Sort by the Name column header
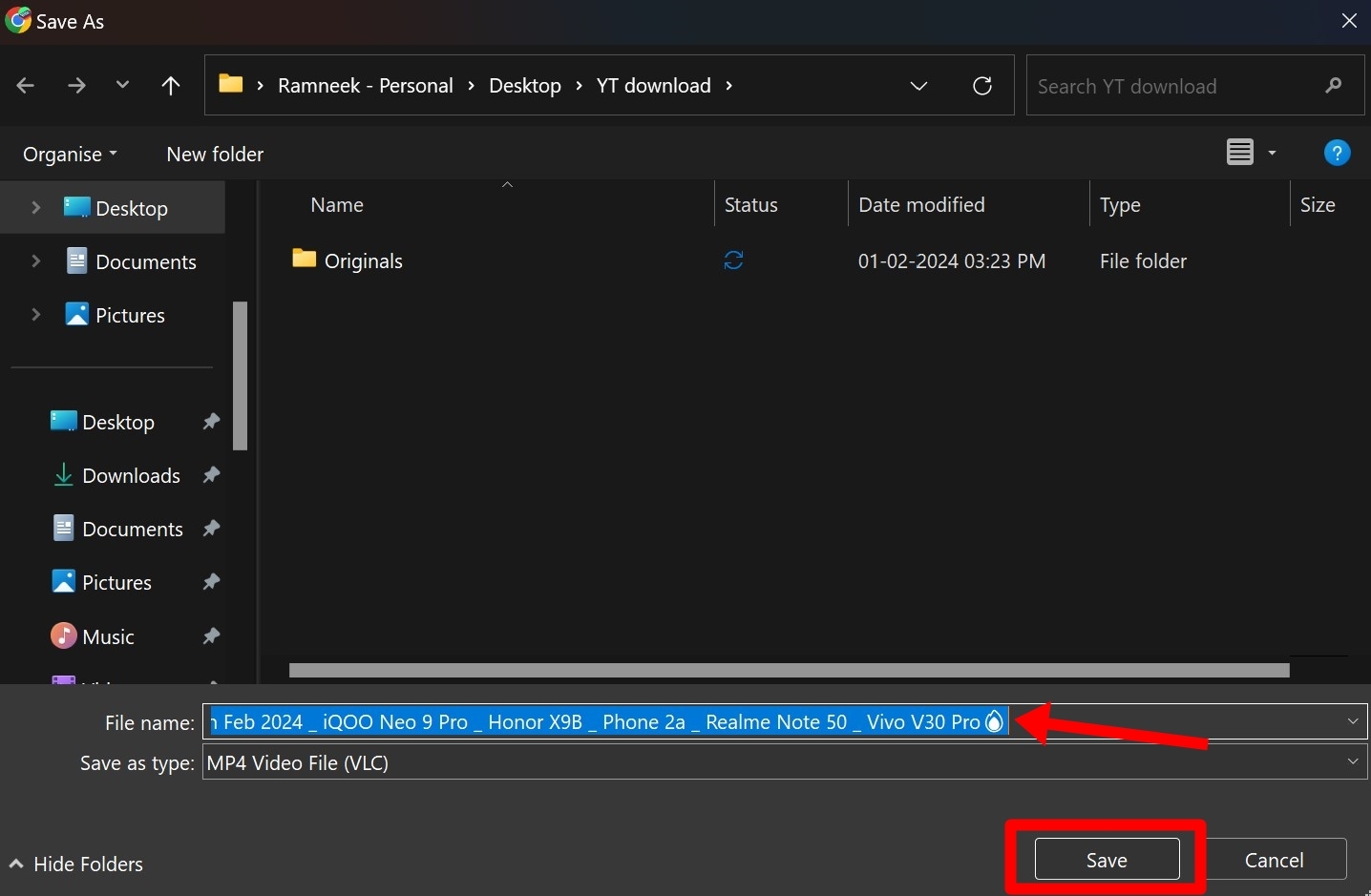Screen dimensions: 1371x896 tap(337, 205)
